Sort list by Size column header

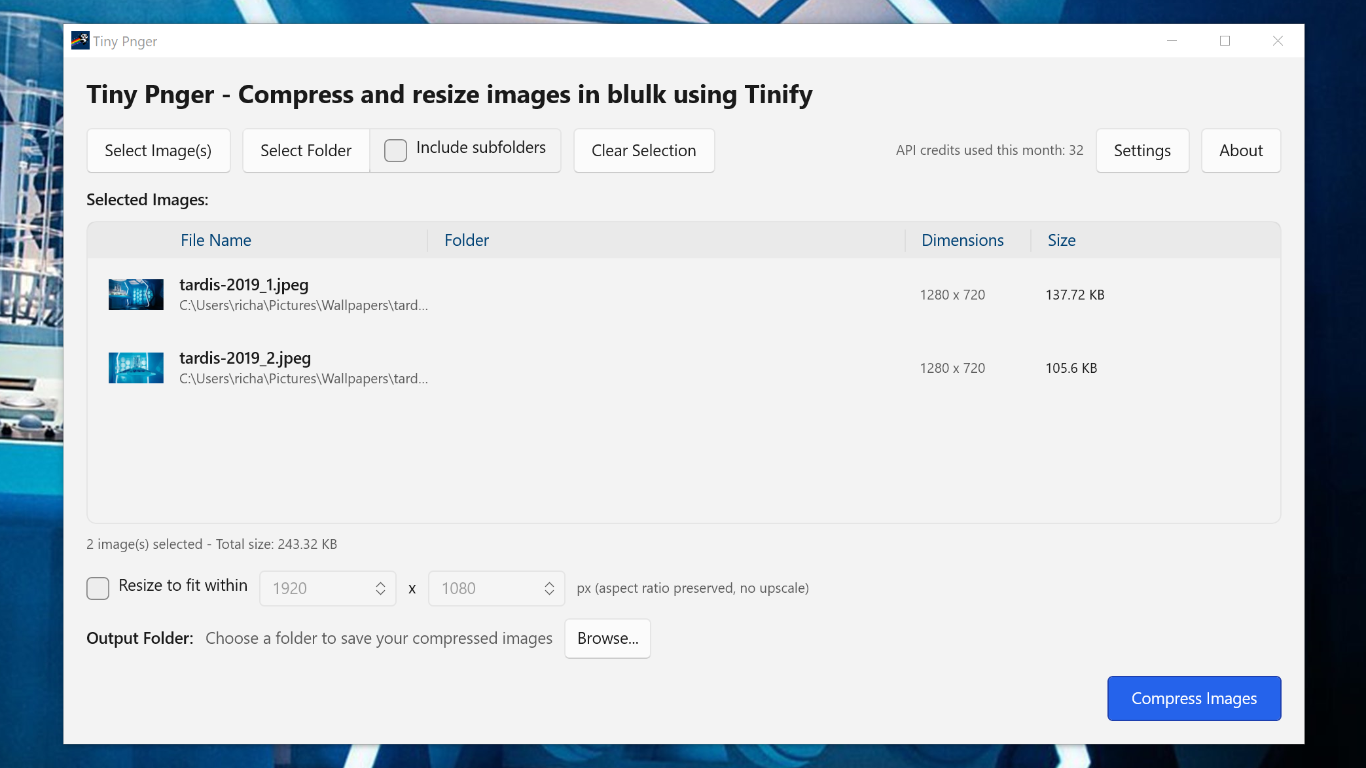pos(1062,240)
